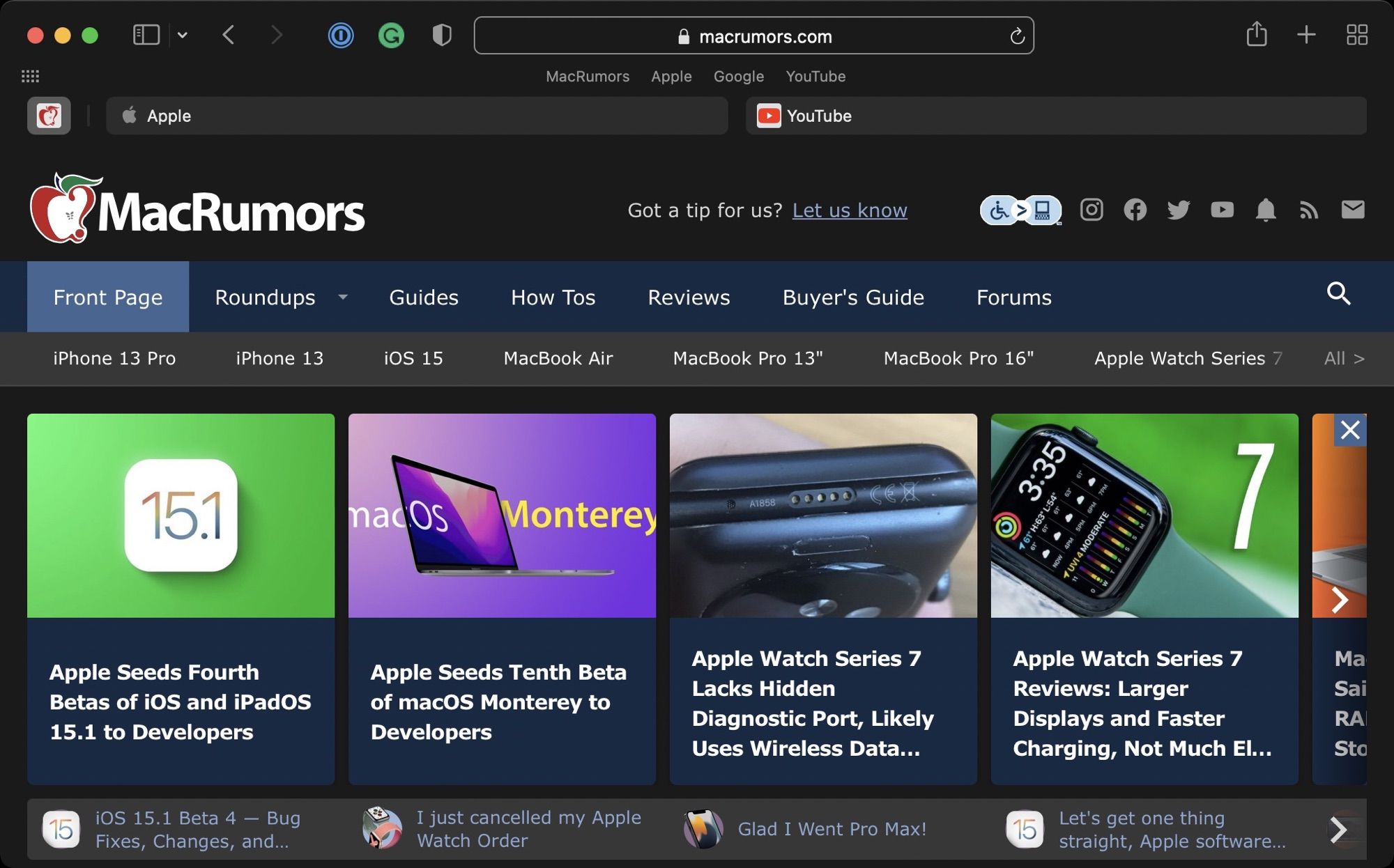
Task: Open MacRumors Instagram social icon
Action: [x=1092, y=208]
